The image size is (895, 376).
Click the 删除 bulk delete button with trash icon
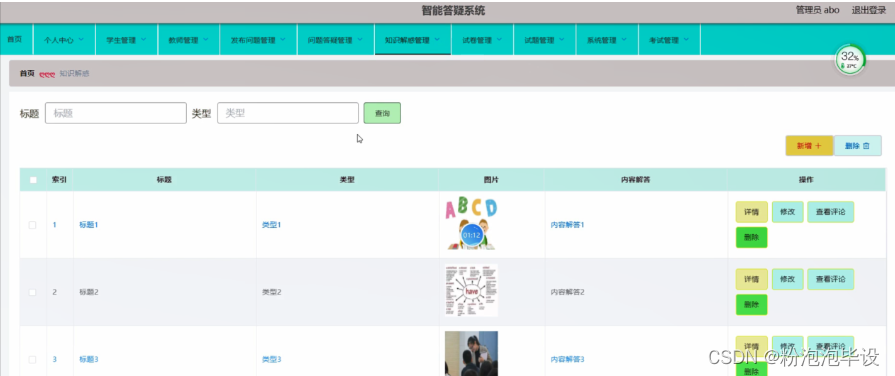857,145
